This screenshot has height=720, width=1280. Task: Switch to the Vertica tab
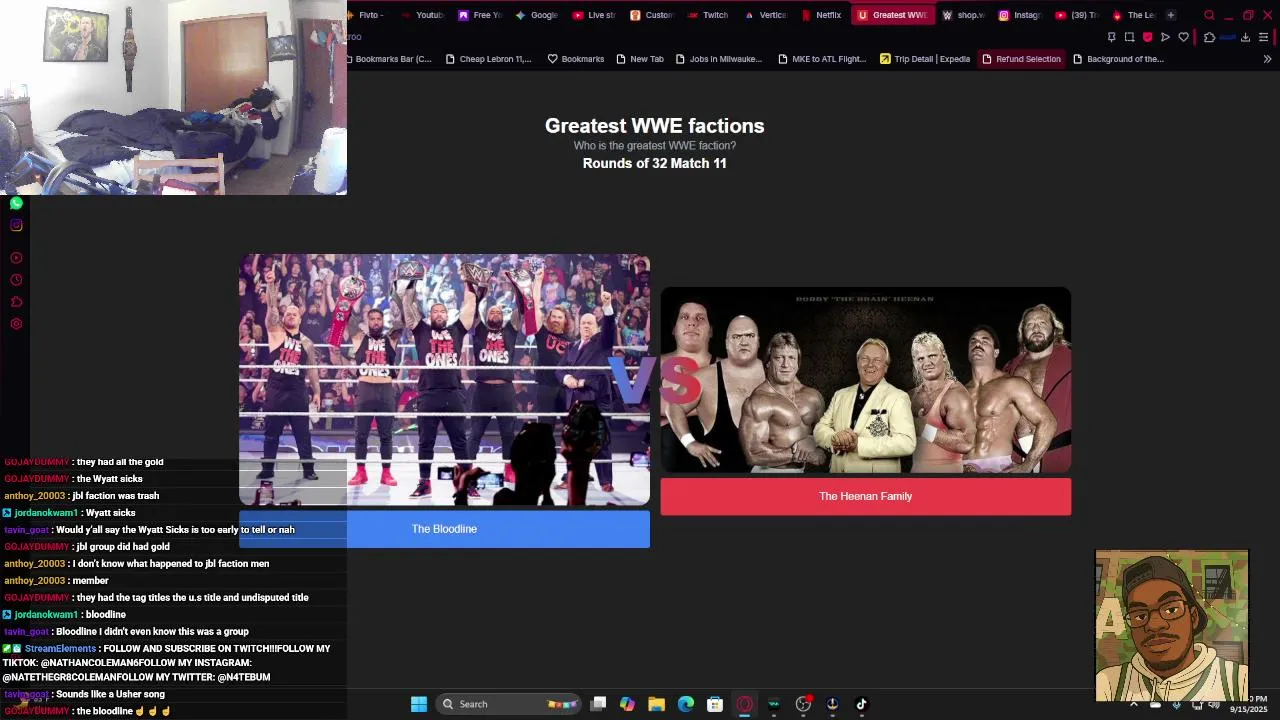tap(766, 15)
